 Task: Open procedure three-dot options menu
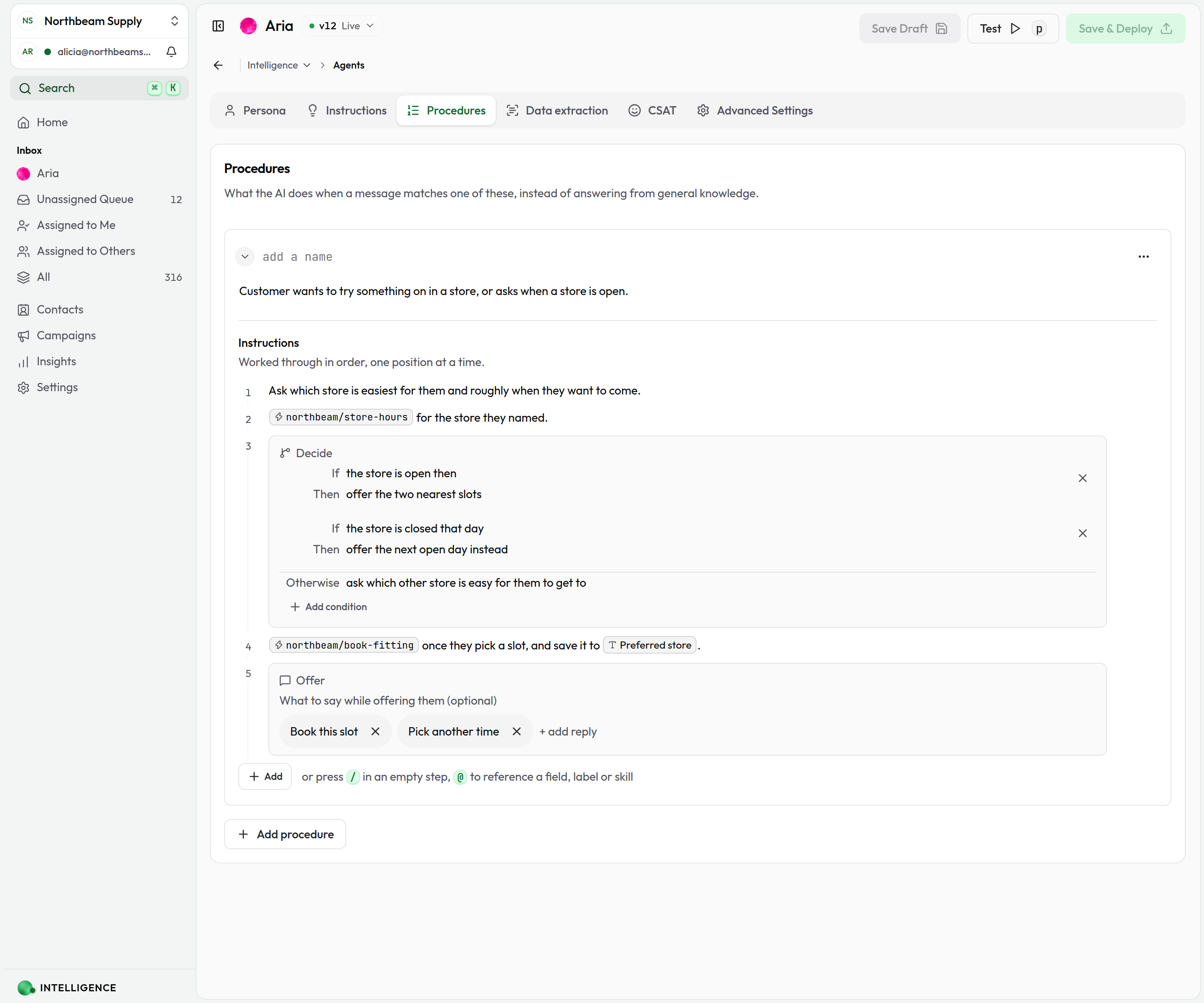pyautogui.click(x=1143, y=257)
